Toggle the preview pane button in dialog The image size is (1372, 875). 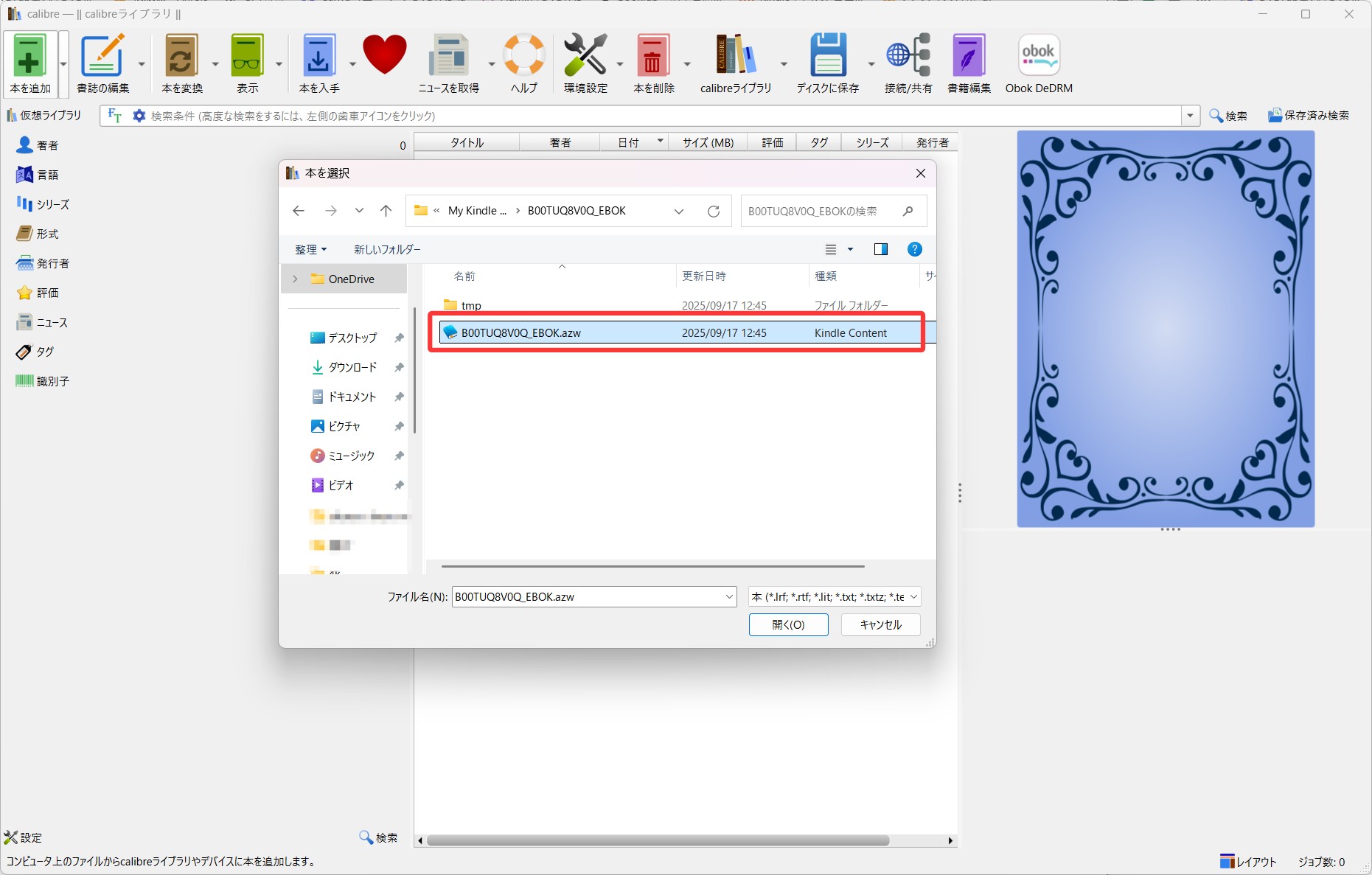(x=880, y=249)
